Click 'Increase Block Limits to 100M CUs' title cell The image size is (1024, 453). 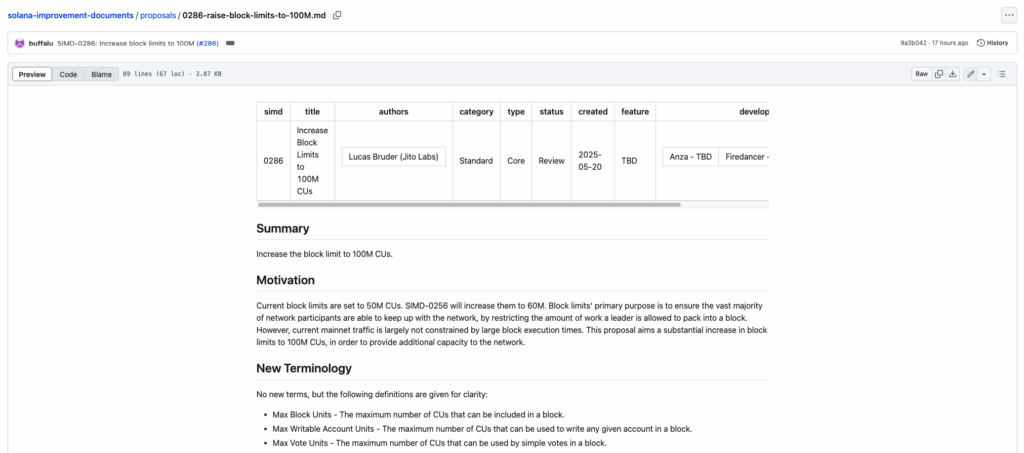313,161
